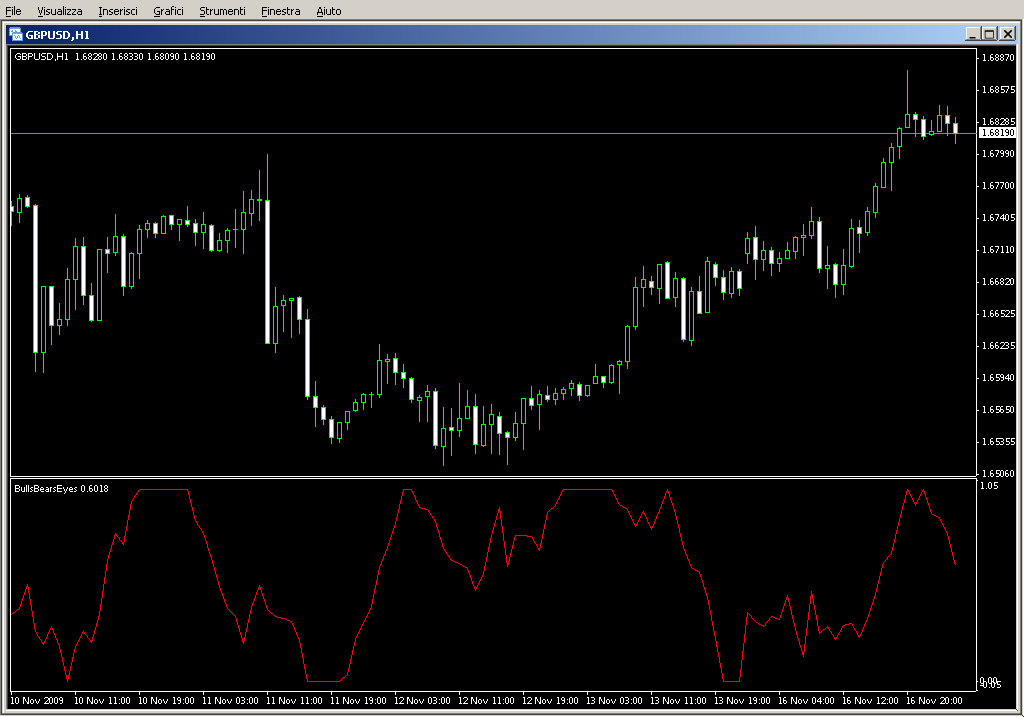Close the GBPUSD,H1 chart window

[x=1008, y=34]
